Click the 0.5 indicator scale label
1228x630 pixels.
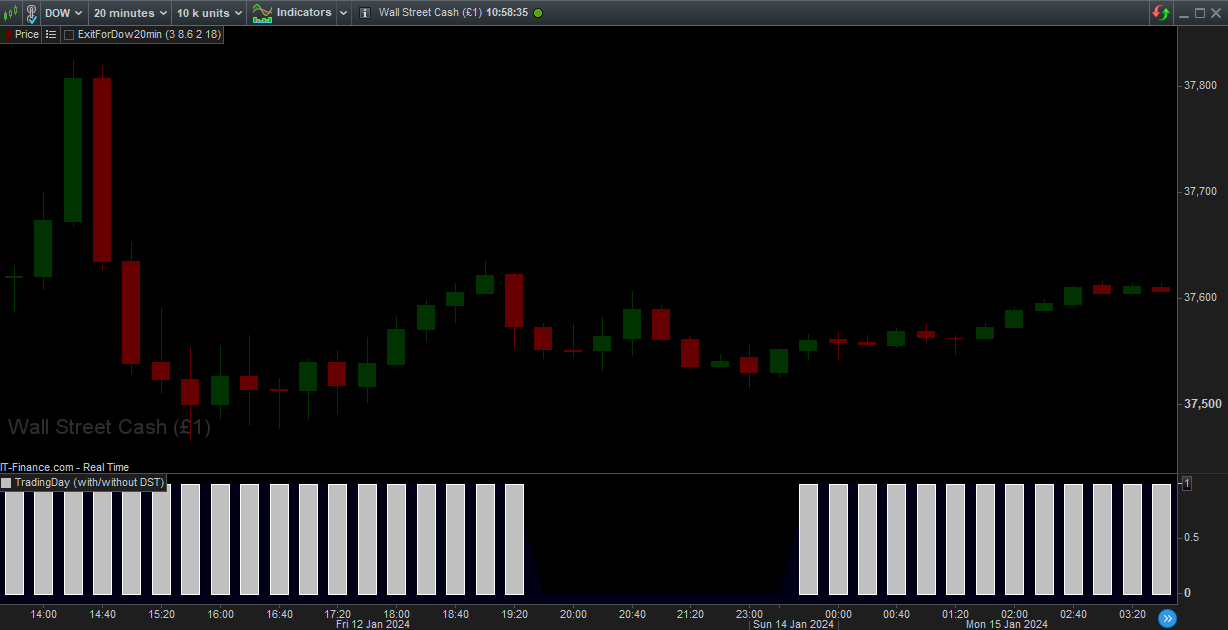pos(1192,537)
